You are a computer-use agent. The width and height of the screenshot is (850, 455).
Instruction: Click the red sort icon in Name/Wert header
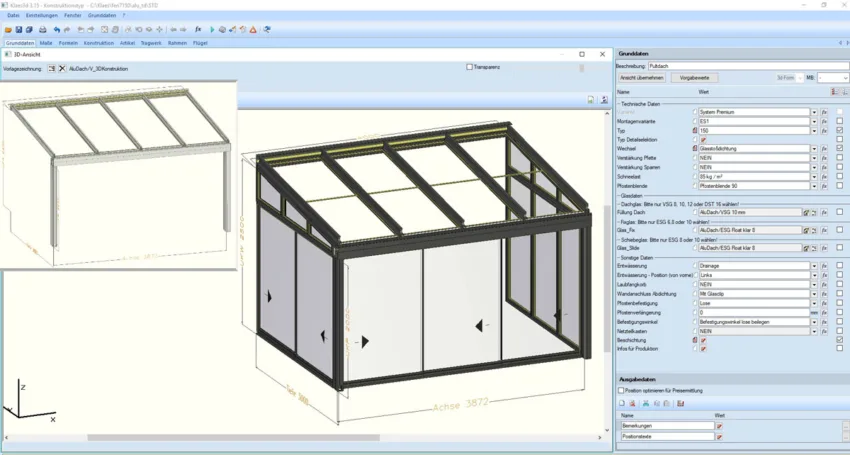835,92
